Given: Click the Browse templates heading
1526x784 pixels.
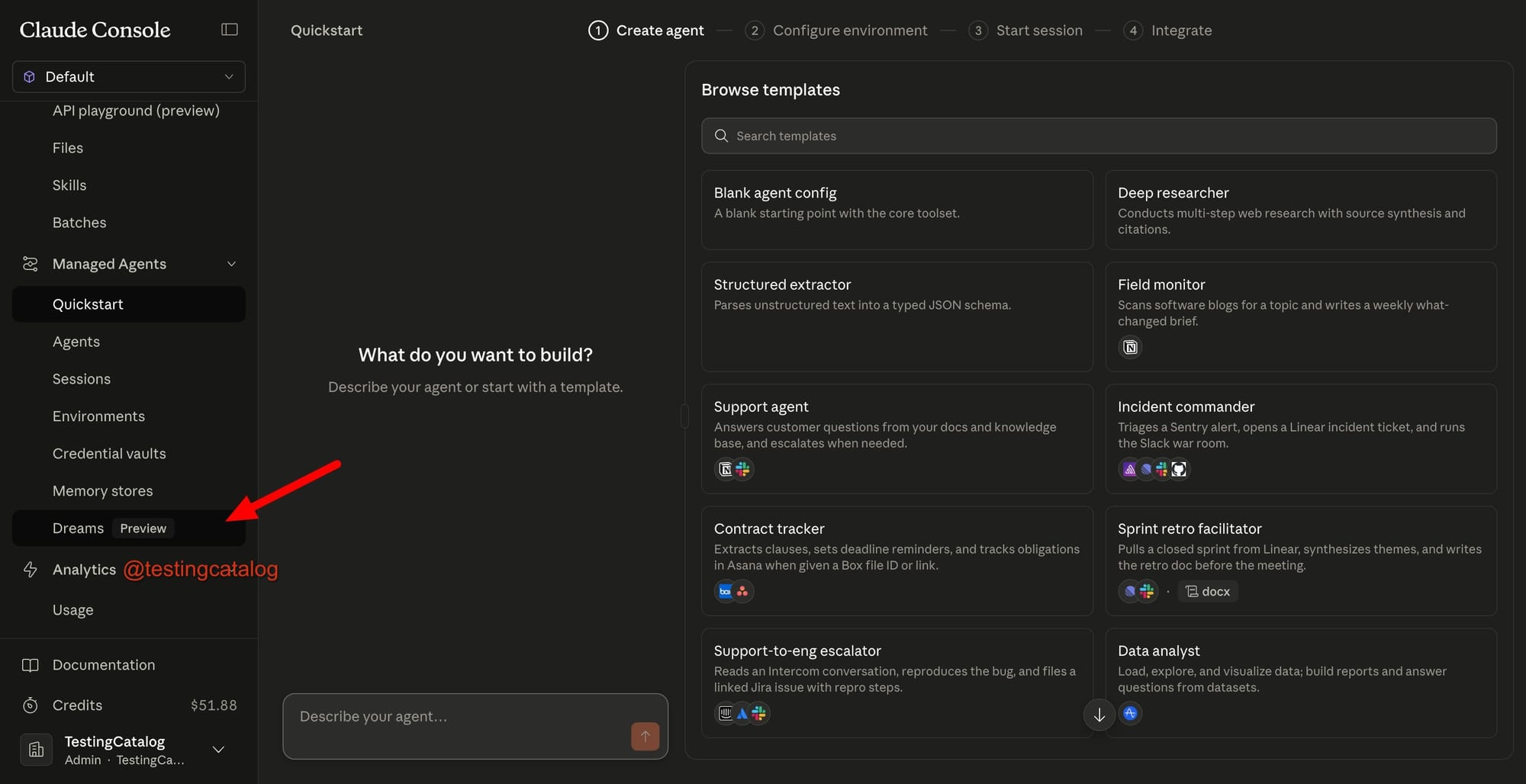Looking at the screenshot, I should point(771,90).
